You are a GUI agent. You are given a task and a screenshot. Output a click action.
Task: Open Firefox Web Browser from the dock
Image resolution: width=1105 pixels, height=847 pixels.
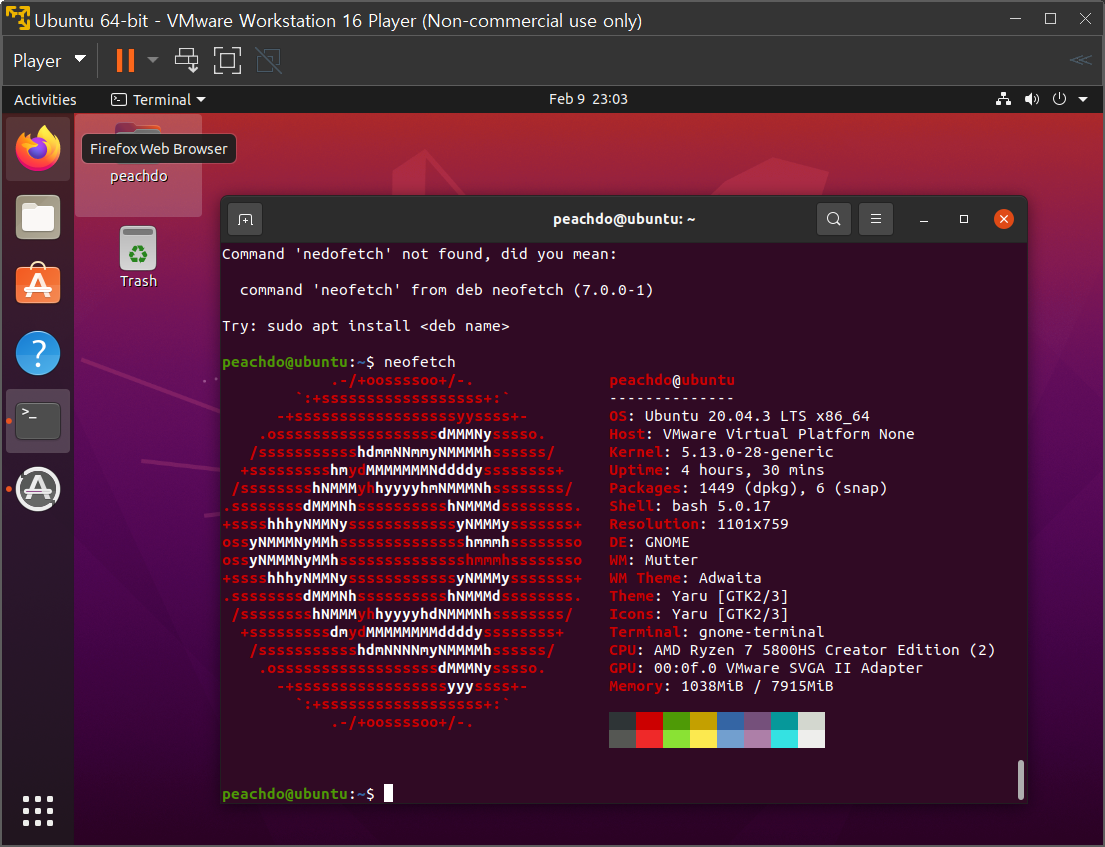click(x=38, y=149)
